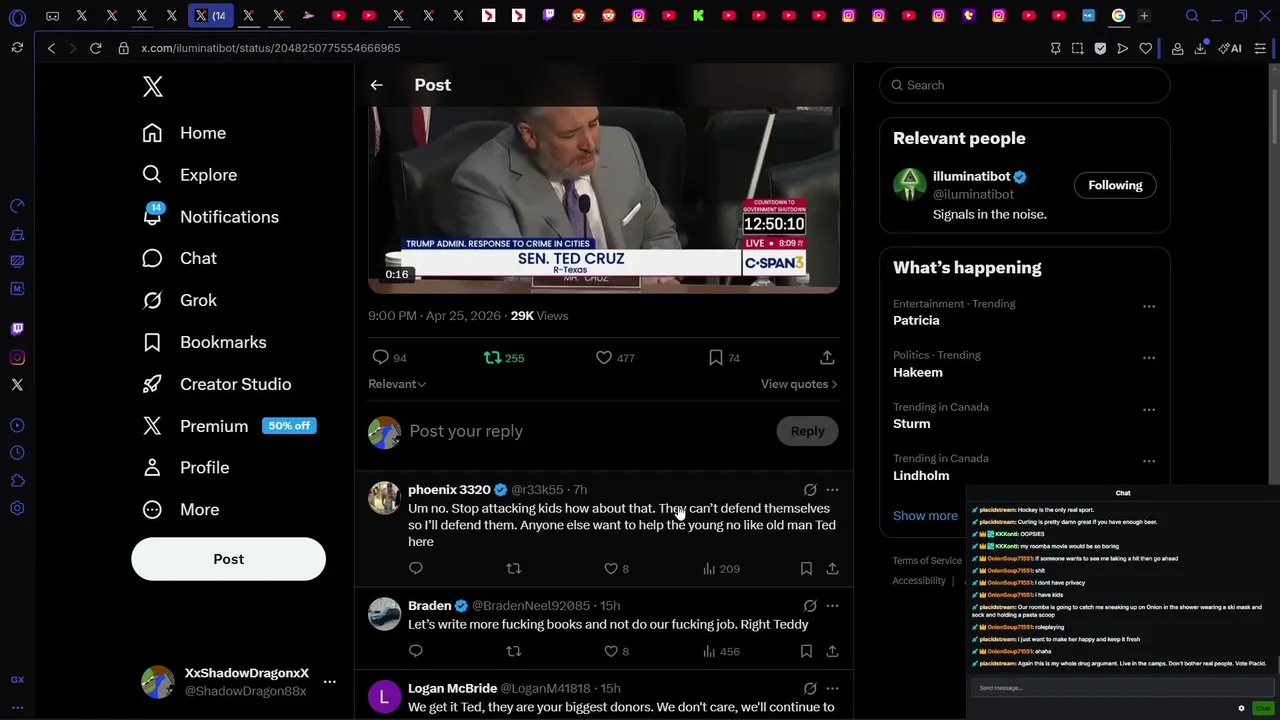The image size is (1280, 720).
Task: Open Notifications with 14 badge
Action: pos(210,217)
